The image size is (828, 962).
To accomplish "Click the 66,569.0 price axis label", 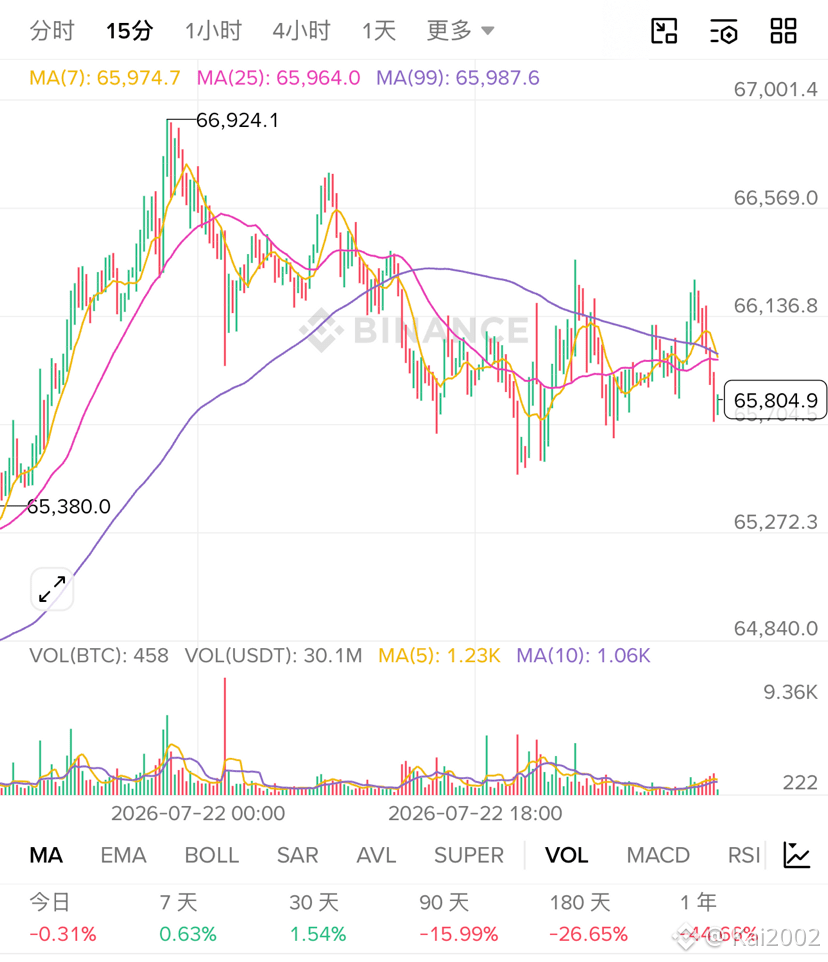I will pos(776,198).
